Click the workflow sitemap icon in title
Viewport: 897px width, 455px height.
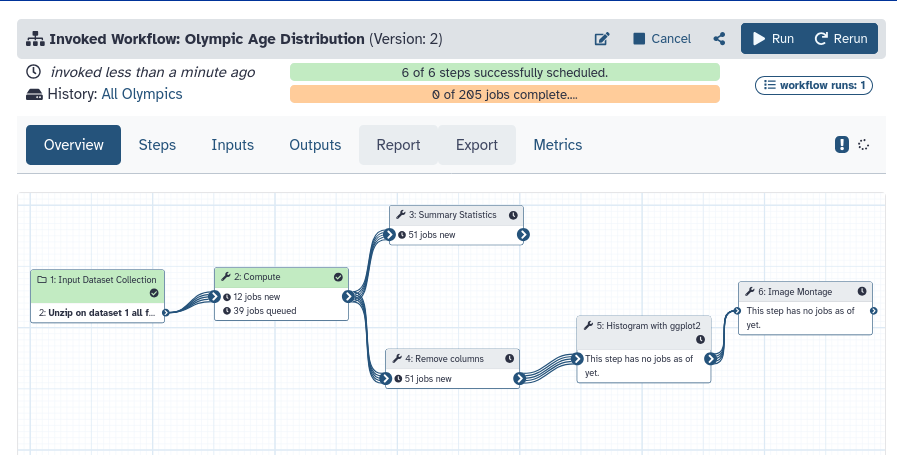(x=35, y=39)
